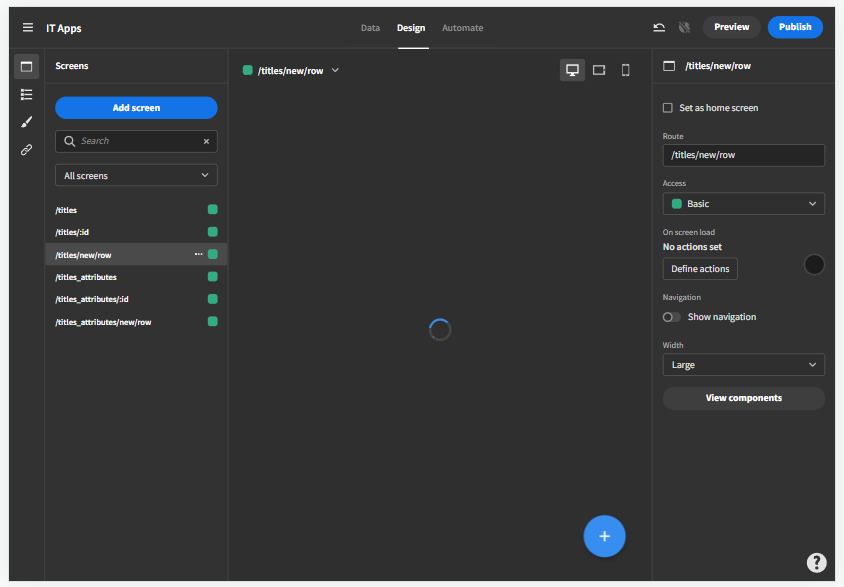Click the black color circle under On screen load
The height and width of the screenshot is (587, 844).
[x=814, y=264]
